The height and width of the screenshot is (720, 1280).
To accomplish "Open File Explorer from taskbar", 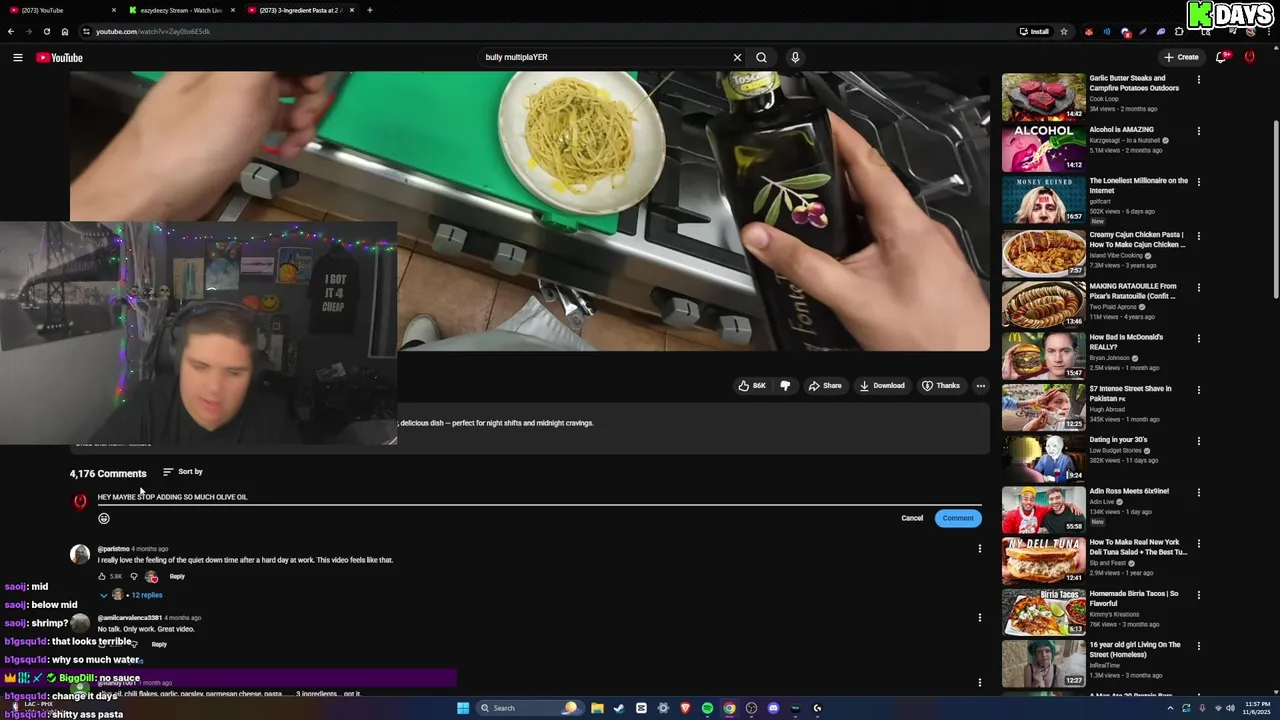I will coord(597,708).
